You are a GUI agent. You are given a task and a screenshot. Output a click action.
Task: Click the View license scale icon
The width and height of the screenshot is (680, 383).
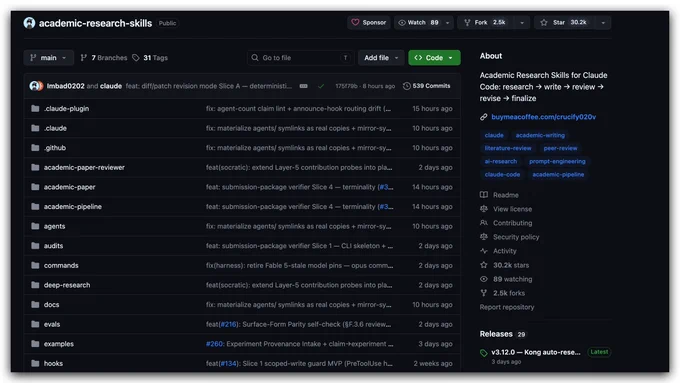(484, 209)
